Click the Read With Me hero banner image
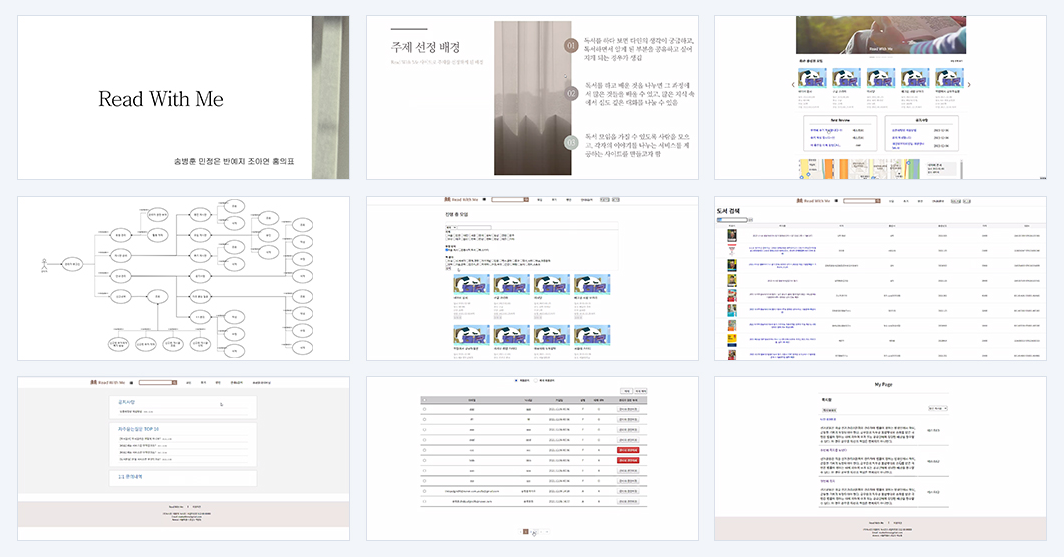The width and height of the screenshot is (1064, 557). coord(881,35)
